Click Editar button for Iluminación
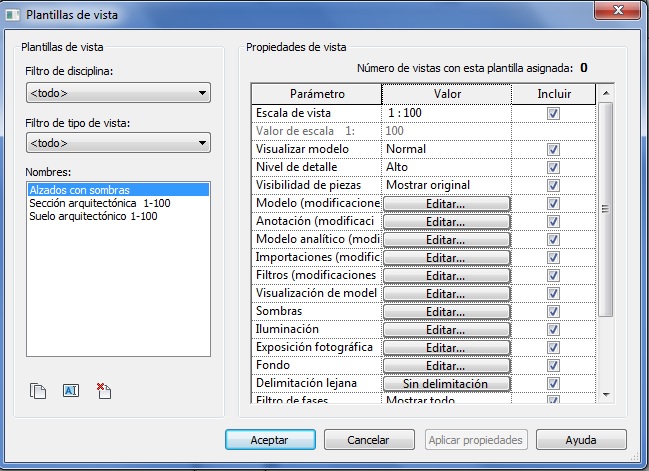Viewport: 649px width, 471px height. [446, 329]
